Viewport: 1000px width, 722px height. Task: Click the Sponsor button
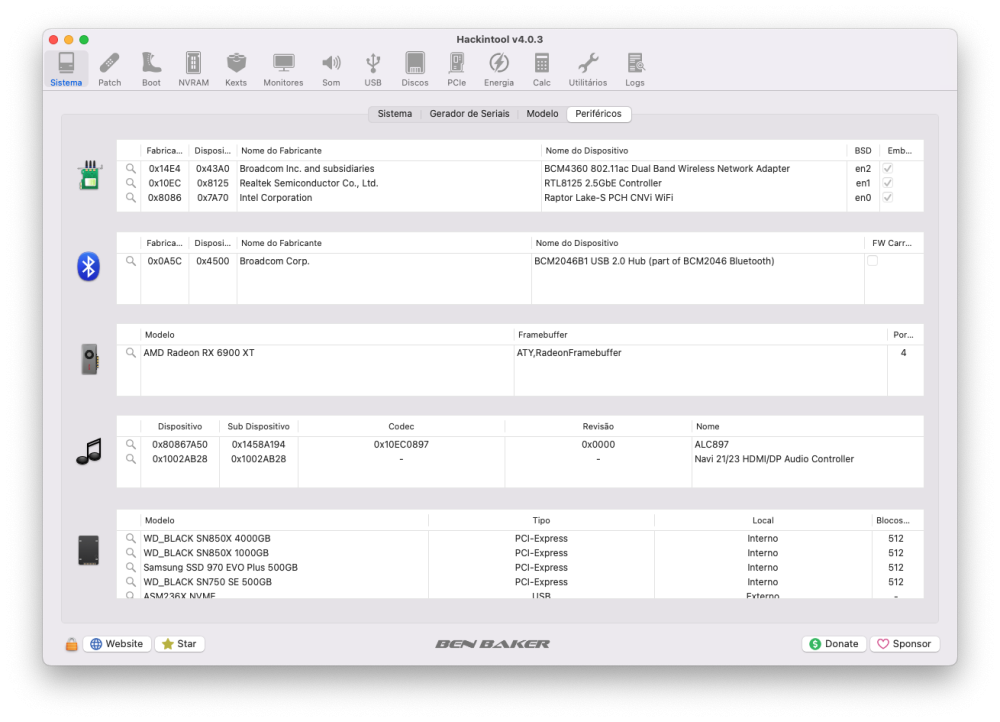click(x=904, y=644)
